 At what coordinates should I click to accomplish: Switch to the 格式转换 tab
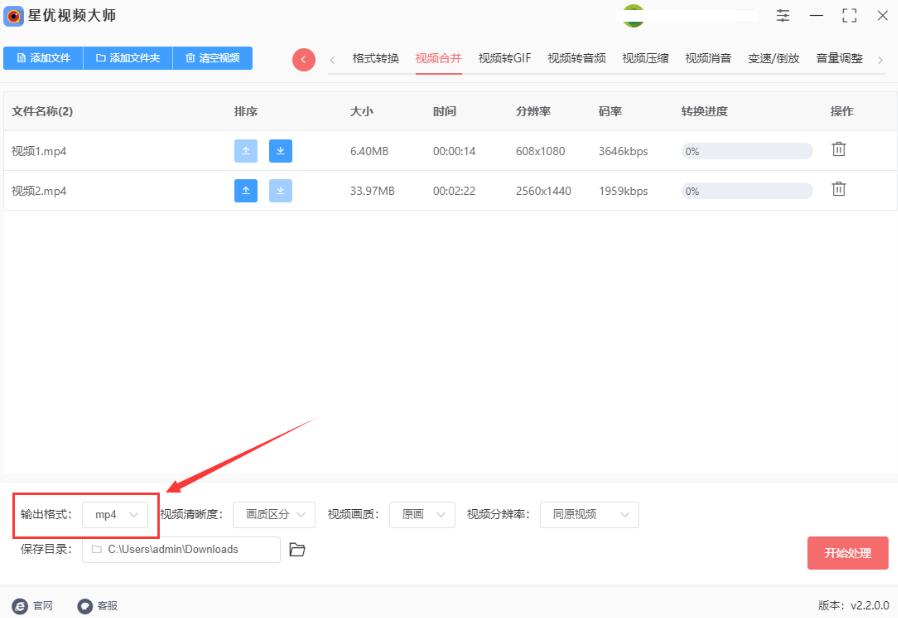pyautogui.click(x=371, y=57)
